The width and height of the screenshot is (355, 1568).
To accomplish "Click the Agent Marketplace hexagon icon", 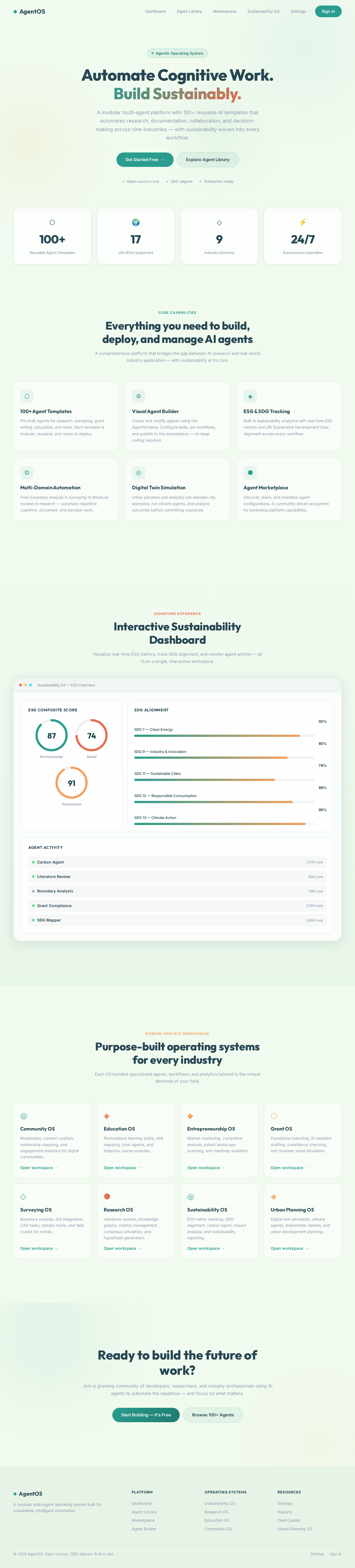I will [250, 472].
